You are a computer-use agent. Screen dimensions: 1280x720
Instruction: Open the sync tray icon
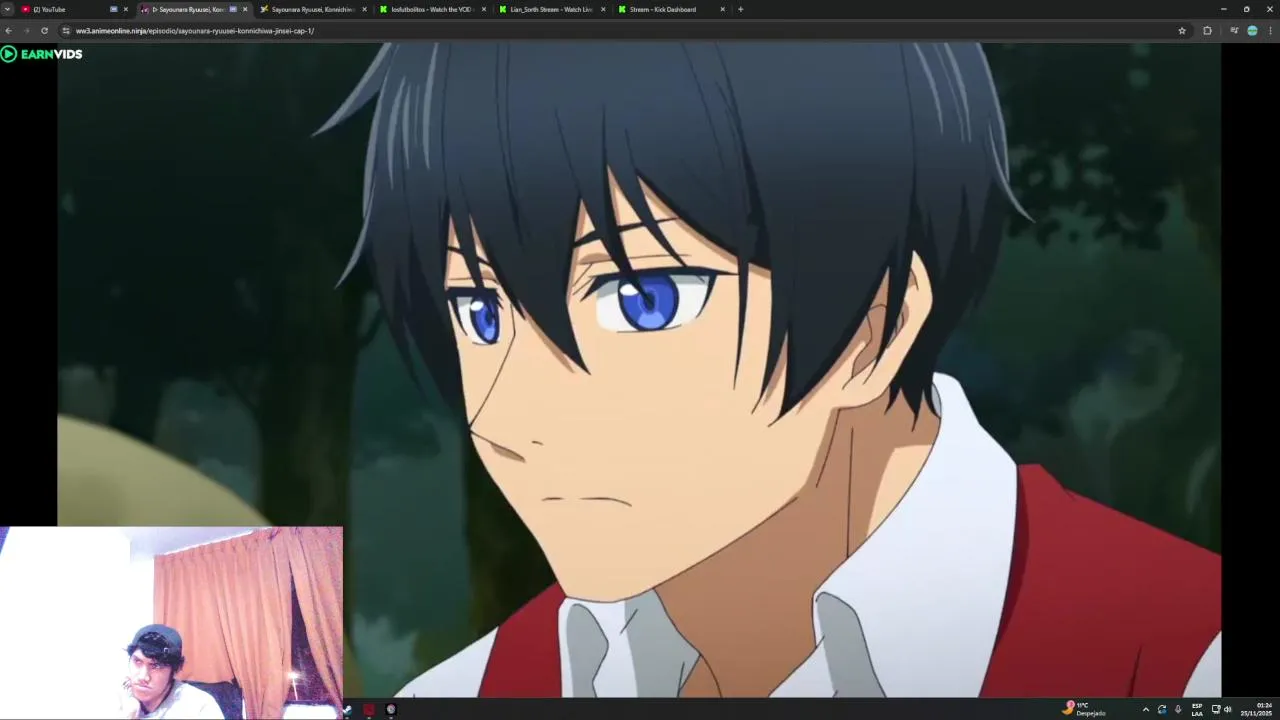pos(1162,709)
